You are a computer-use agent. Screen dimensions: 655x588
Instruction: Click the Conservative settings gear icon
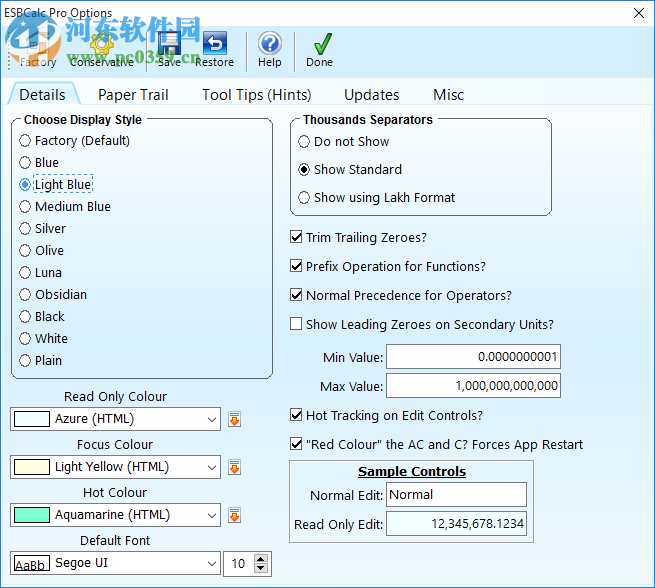point(102,44)
